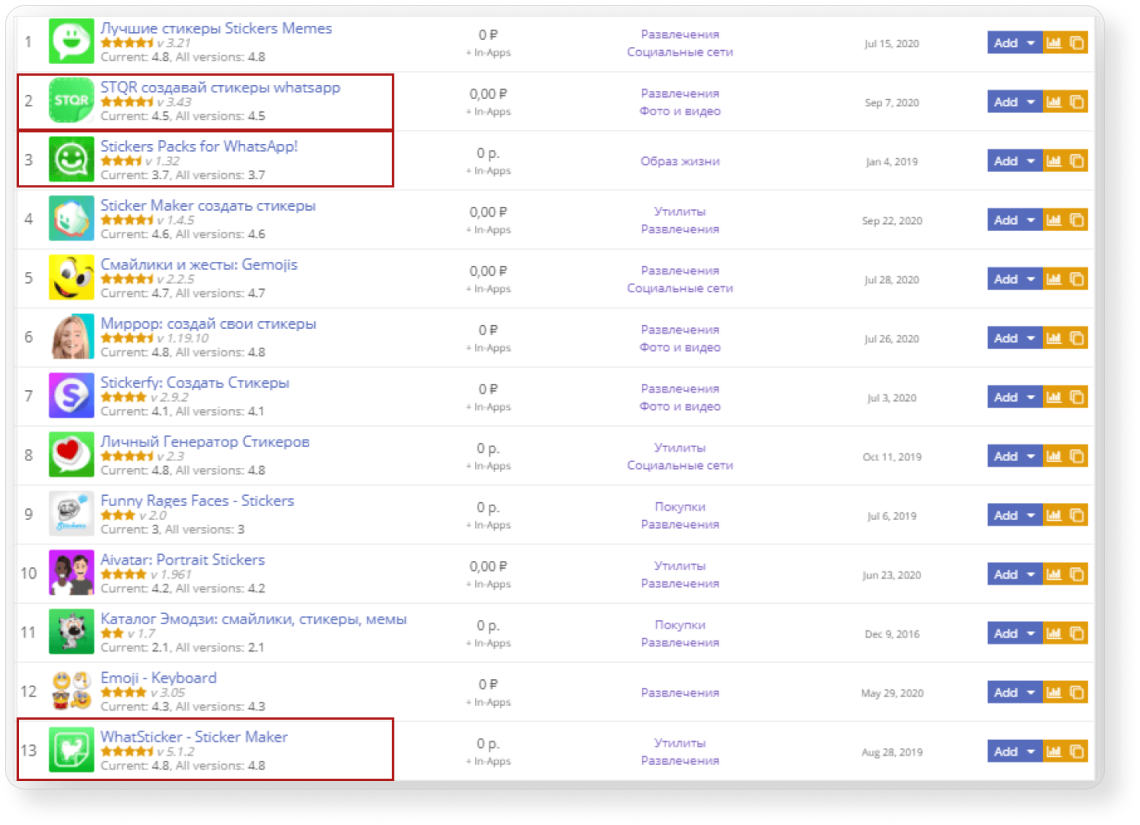Click Утилиты category in Aivatar row
The height and width of the screenshot is (825, 1140).
[680, 566]
